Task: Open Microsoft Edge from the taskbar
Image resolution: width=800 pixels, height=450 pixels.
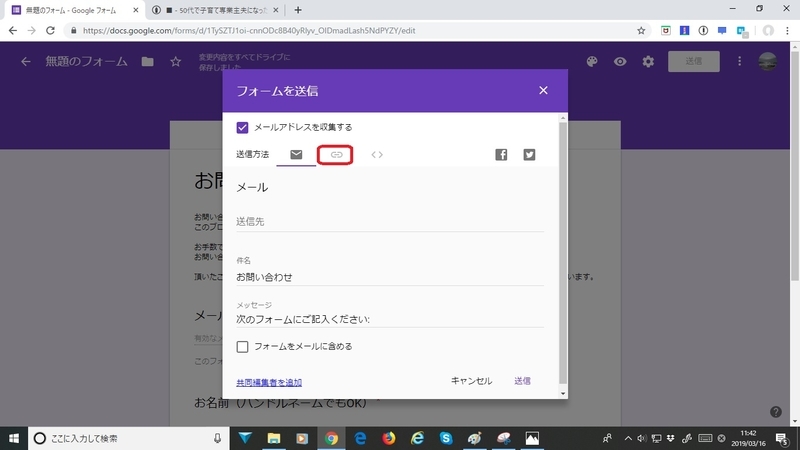Action: (x=360, y=438)
